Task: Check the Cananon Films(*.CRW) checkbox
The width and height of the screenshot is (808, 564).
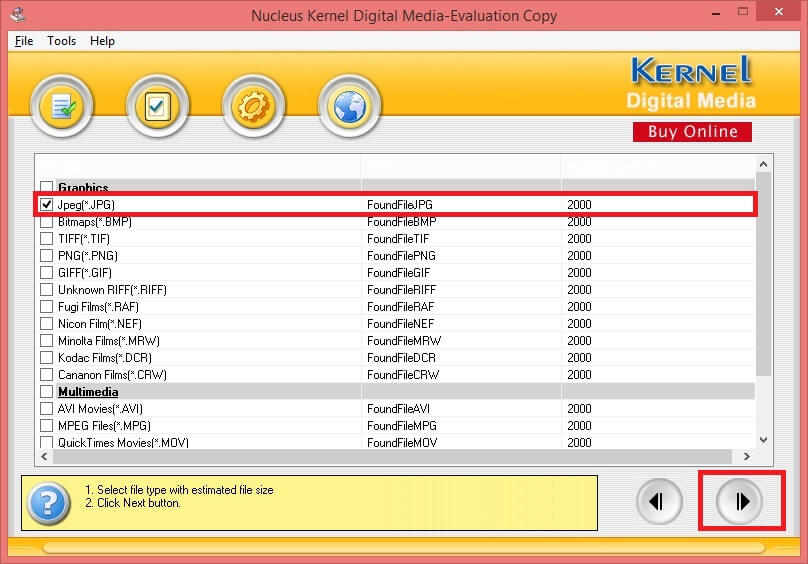Action: [46, 375]
